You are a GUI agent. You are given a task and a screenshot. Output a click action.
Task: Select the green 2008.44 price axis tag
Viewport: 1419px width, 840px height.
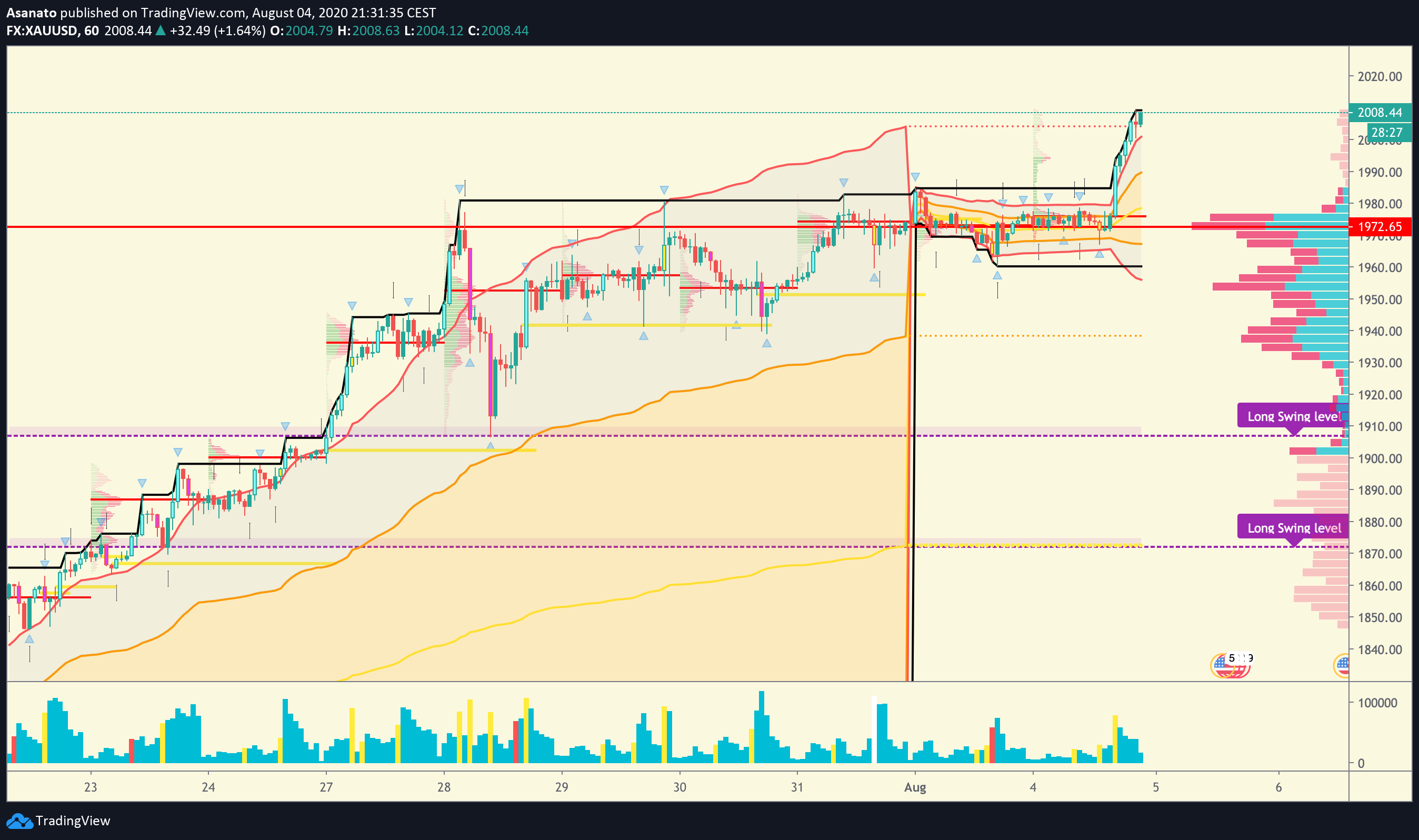click(x=1380, y=113)
